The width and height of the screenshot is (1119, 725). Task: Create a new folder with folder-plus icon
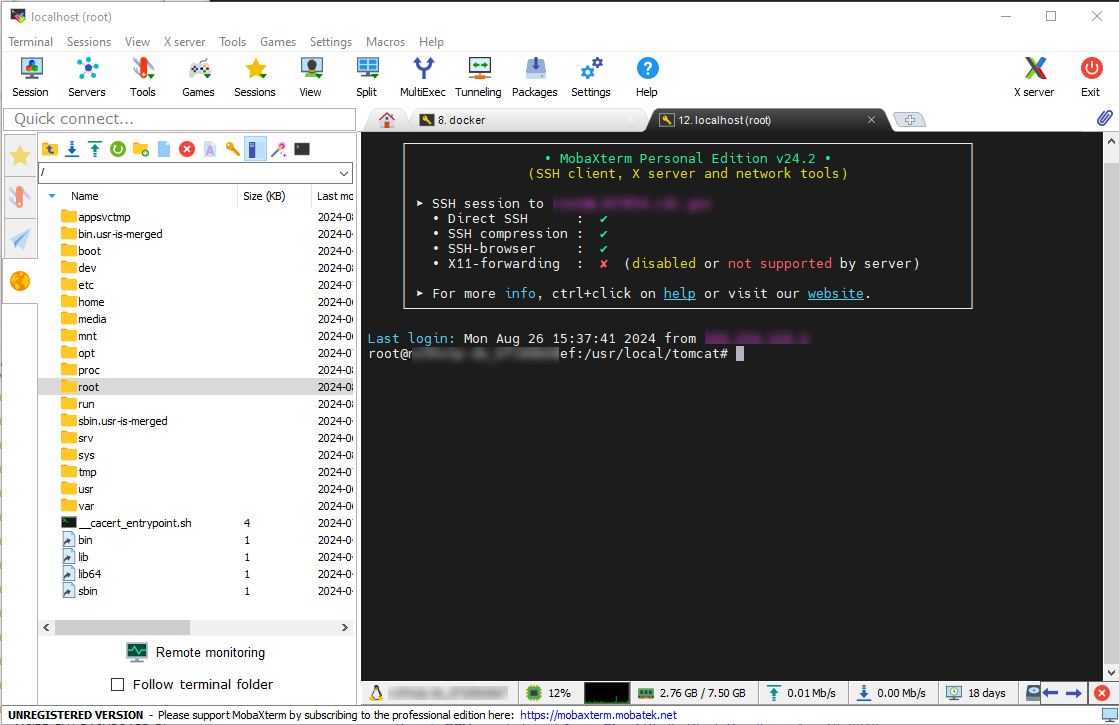coord(141,149)
